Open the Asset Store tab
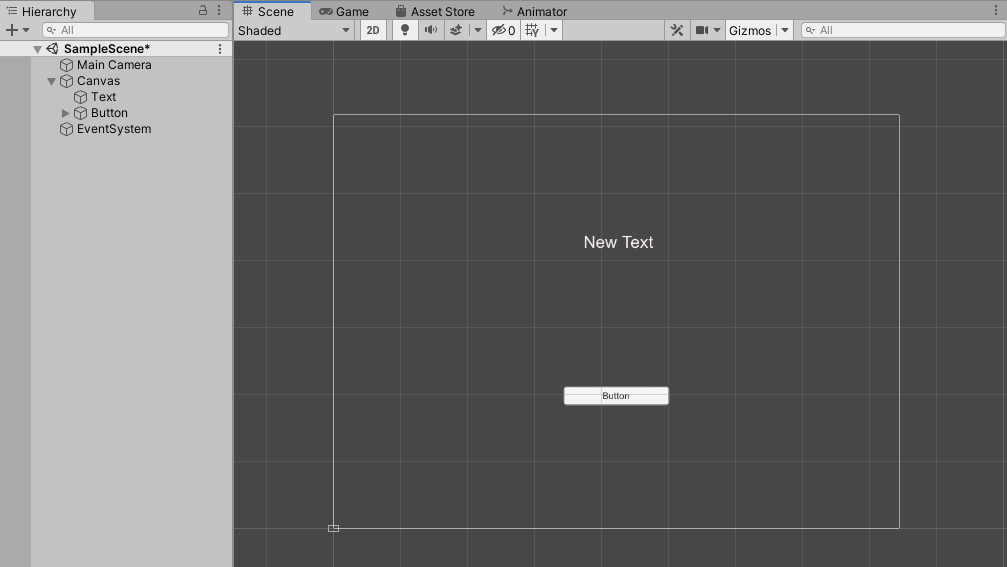This screenshot has width=1007, height=567. 435,12
